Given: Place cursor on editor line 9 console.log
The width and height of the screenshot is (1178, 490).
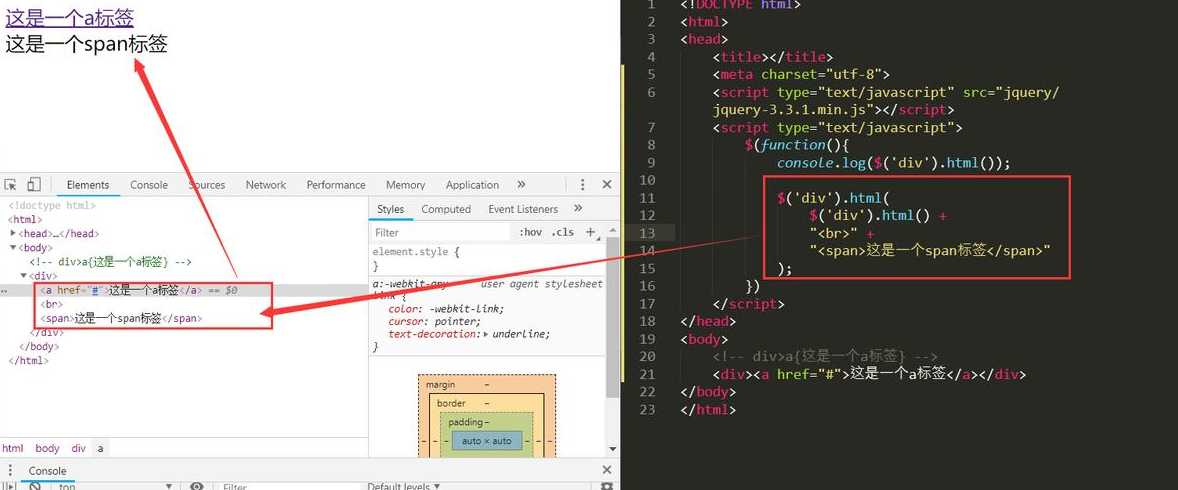Looking at the screenshot, I should (x=894, y=162).
